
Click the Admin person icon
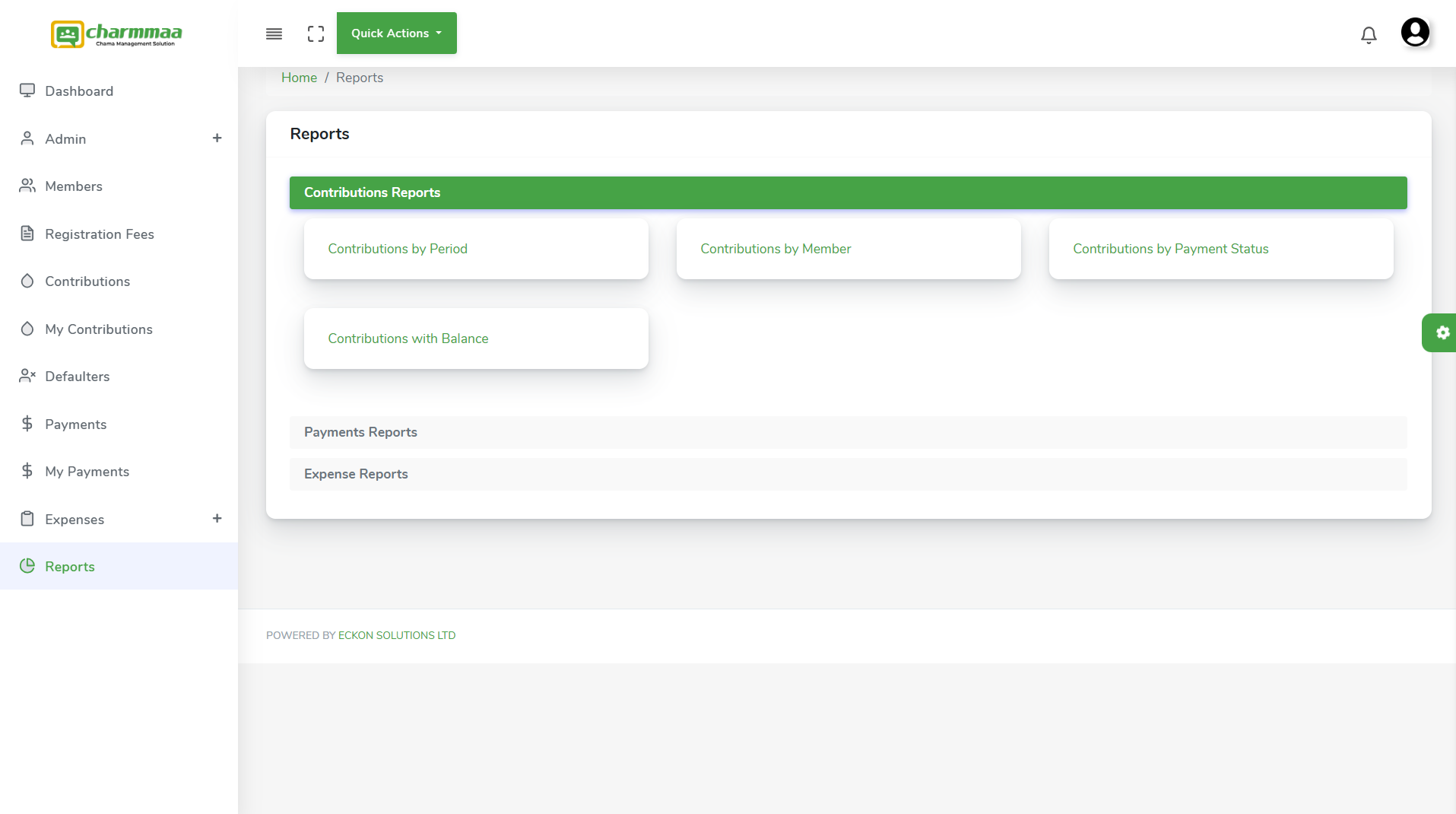27,138
